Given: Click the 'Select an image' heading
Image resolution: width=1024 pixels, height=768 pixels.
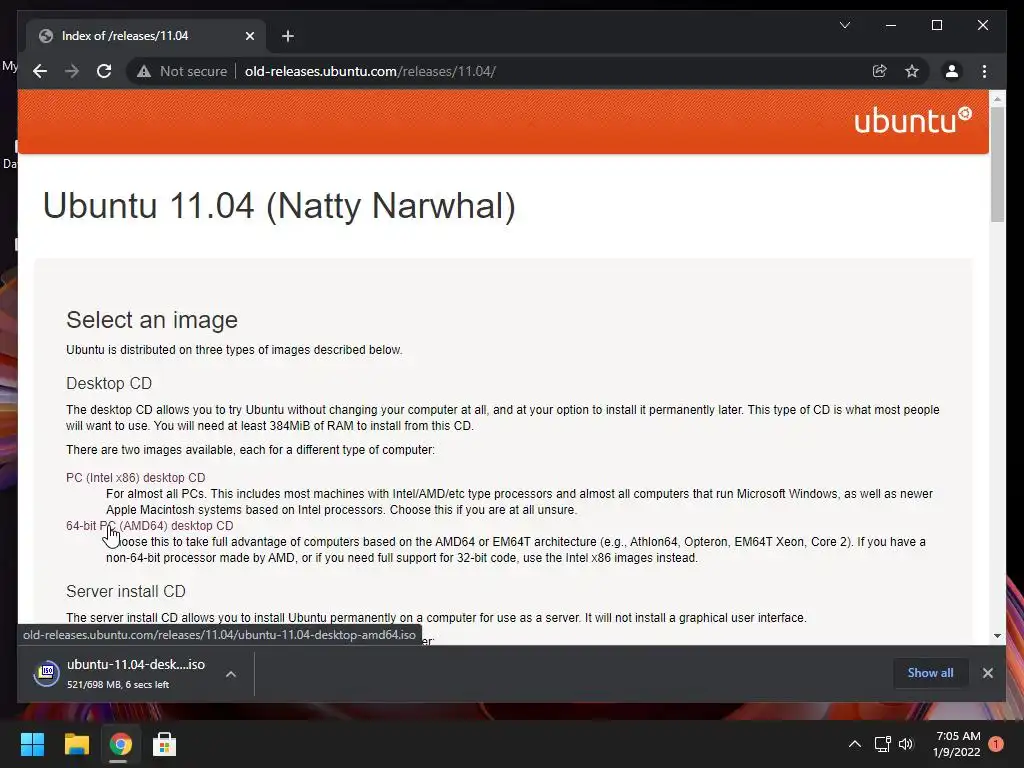Looking at the screenshot, I should click(x=152, y=320).
